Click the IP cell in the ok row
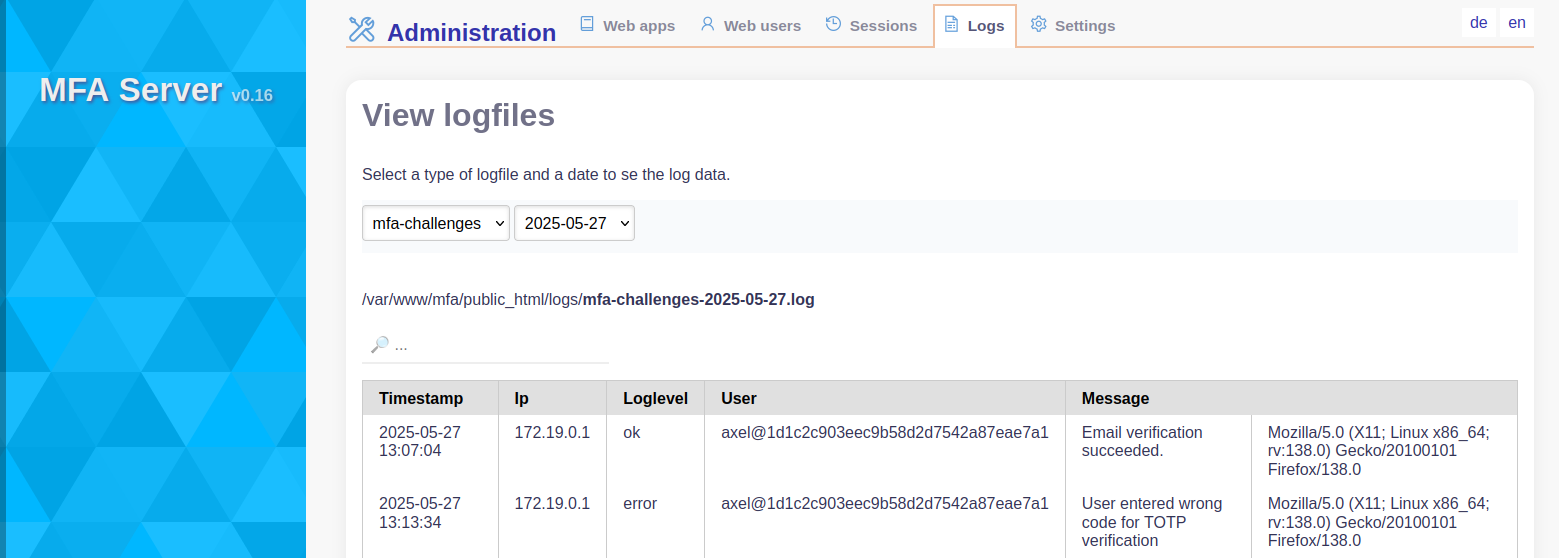This screenshot has height=558, width=1559. 552,450
